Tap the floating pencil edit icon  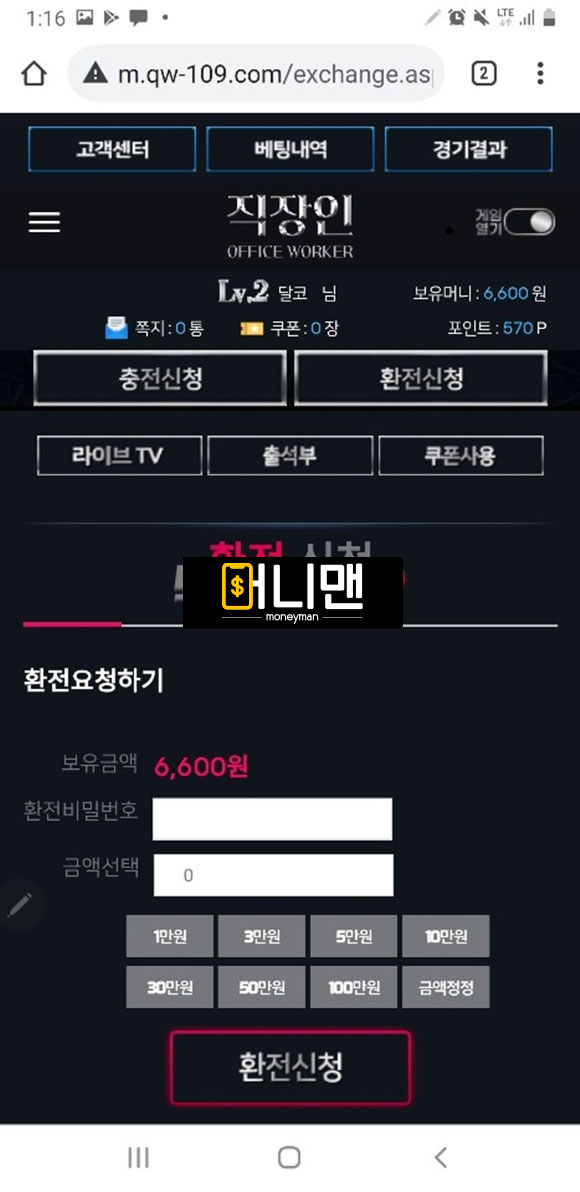pyautogui.click(x=21, y=905)
